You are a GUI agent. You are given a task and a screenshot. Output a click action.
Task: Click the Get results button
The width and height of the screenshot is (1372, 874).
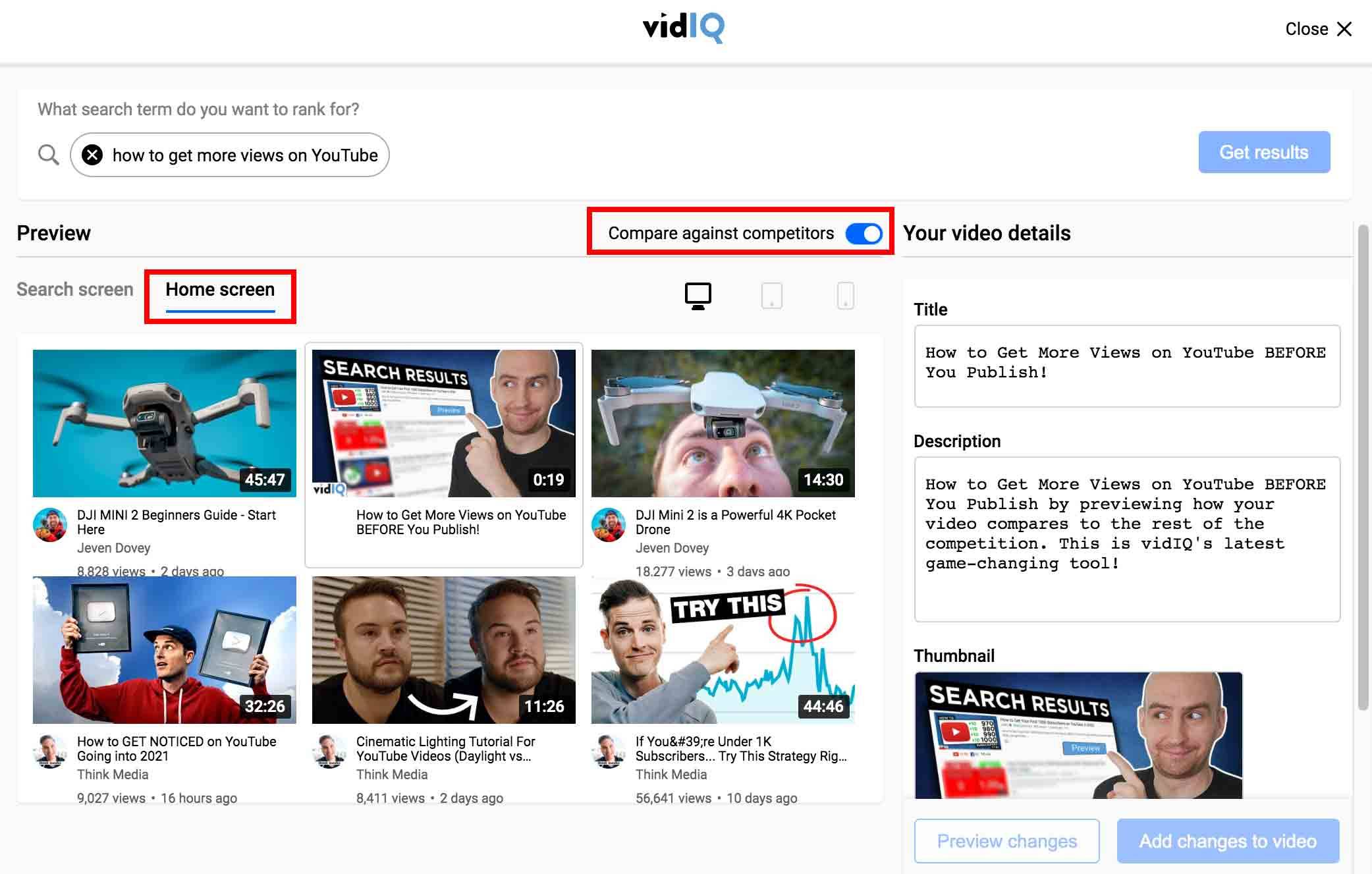point(1263,152)
